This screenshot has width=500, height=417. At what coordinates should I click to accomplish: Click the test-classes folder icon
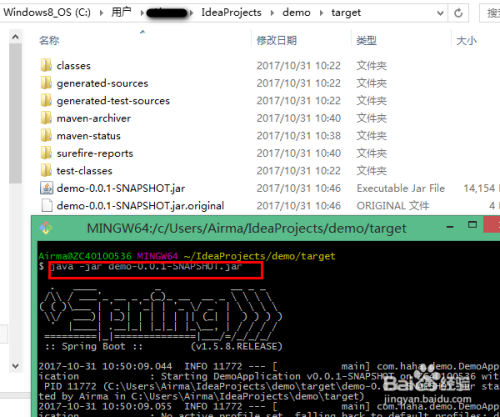pos(46,170)
